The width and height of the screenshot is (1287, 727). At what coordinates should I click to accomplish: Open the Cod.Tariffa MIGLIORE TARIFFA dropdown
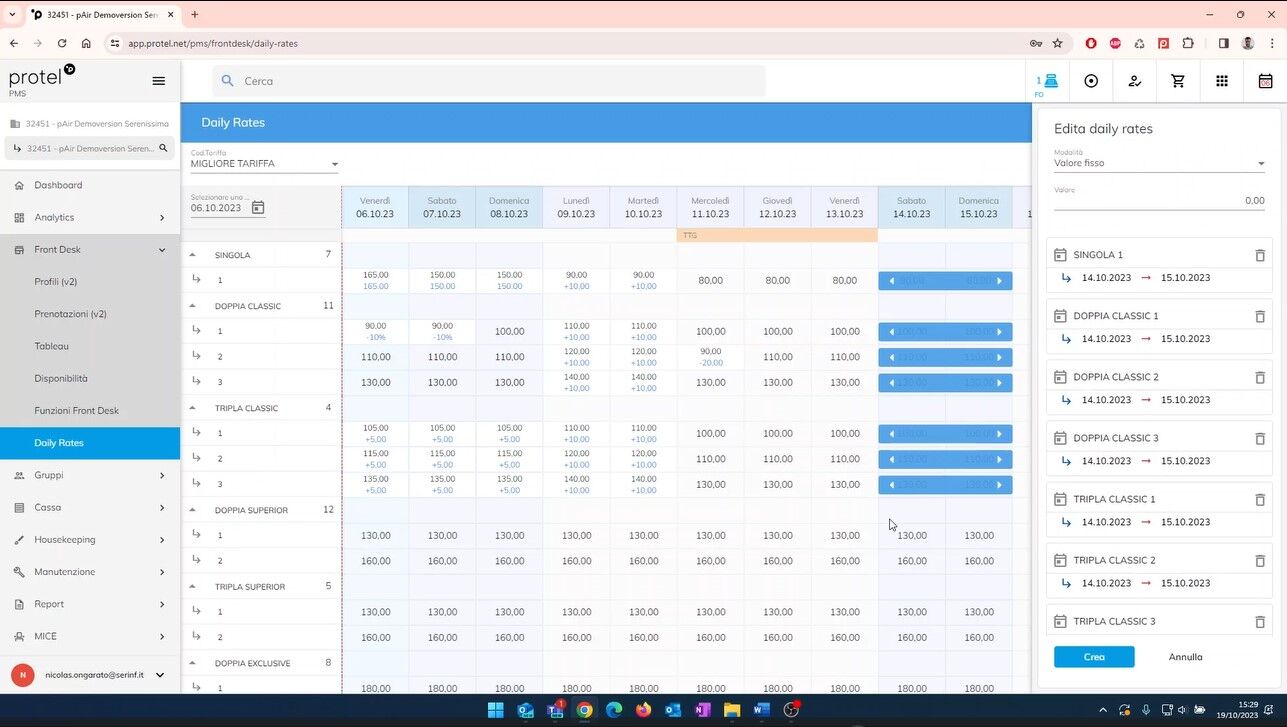[x=265, y=164]
